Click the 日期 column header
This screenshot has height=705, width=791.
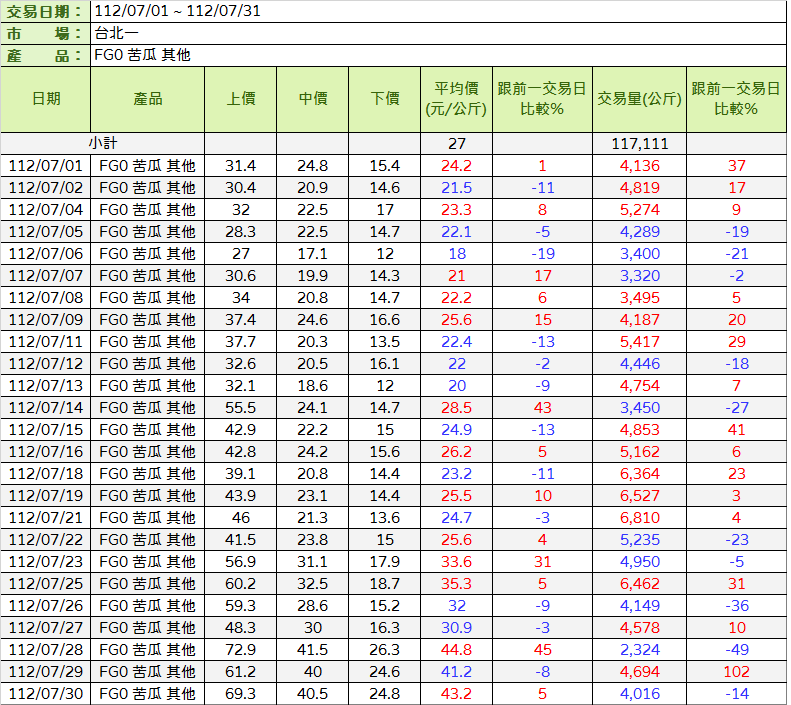click(46, 99)
